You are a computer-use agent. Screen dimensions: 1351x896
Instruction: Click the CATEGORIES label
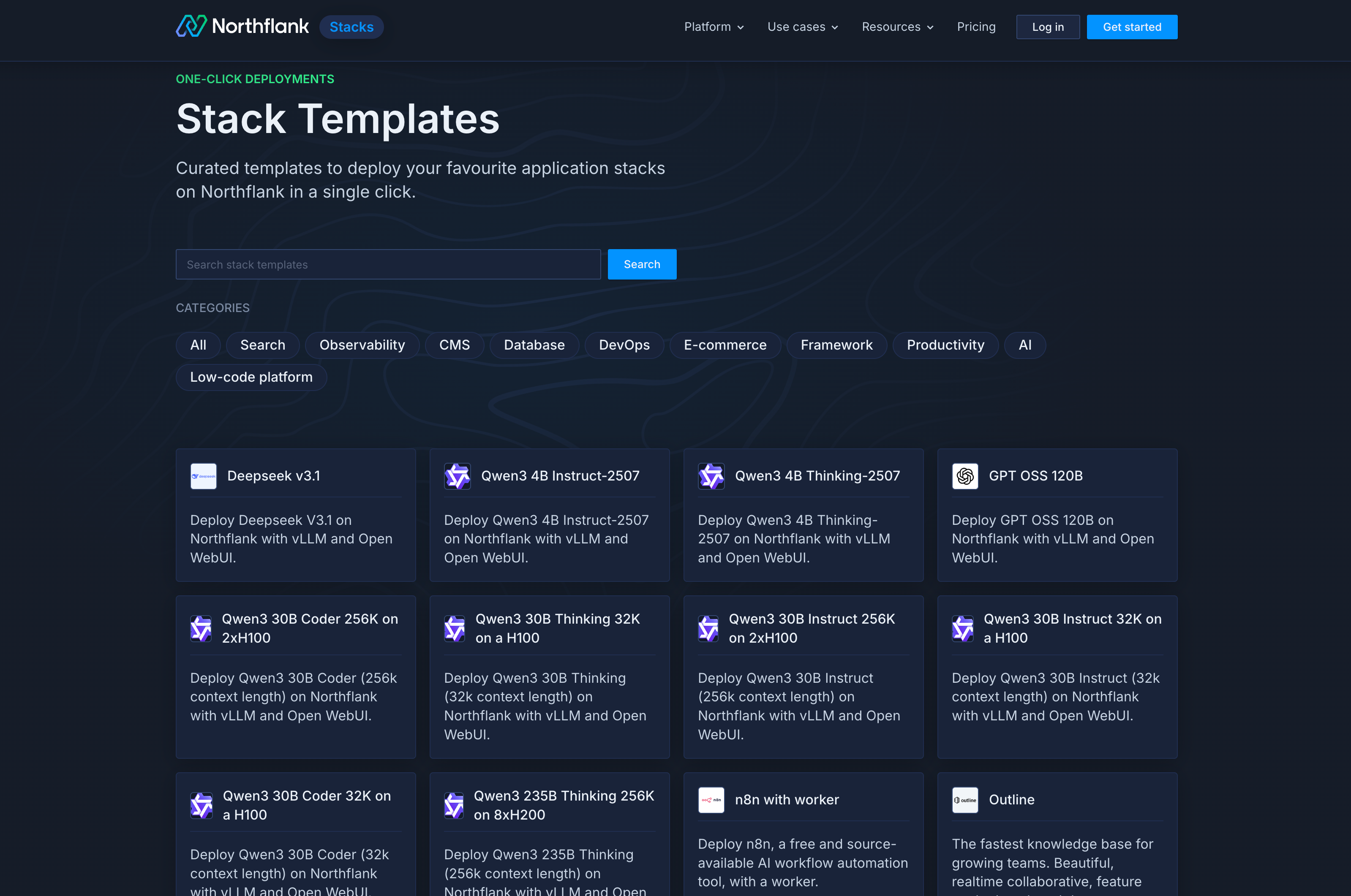coord(212,308)
